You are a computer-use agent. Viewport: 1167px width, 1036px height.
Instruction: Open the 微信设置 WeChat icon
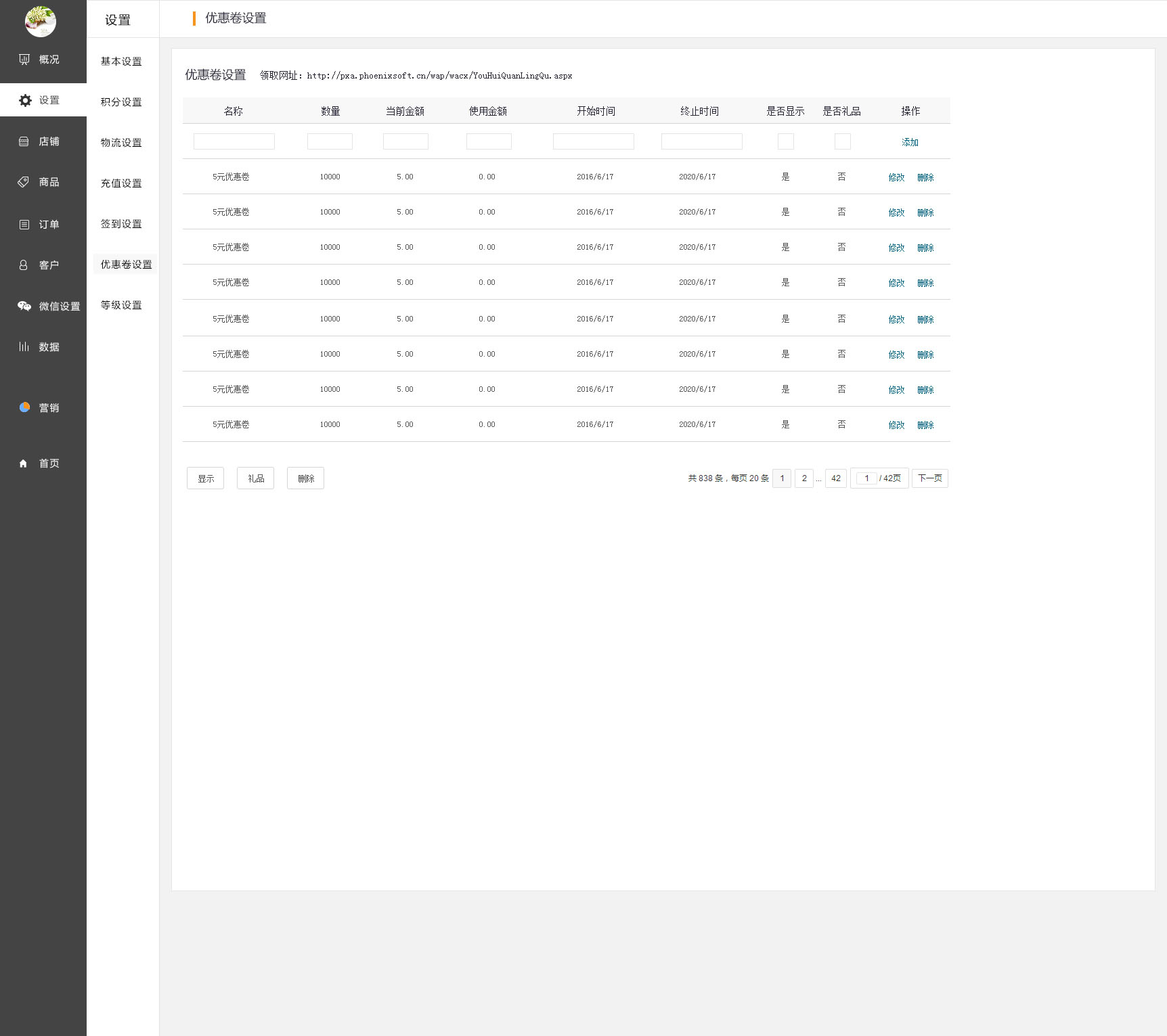click(24, 306)
